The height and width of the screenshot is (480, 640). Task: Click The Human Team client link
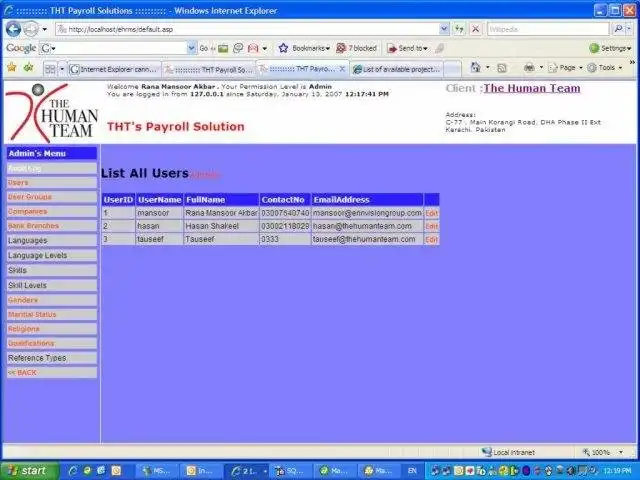(531, 88)
